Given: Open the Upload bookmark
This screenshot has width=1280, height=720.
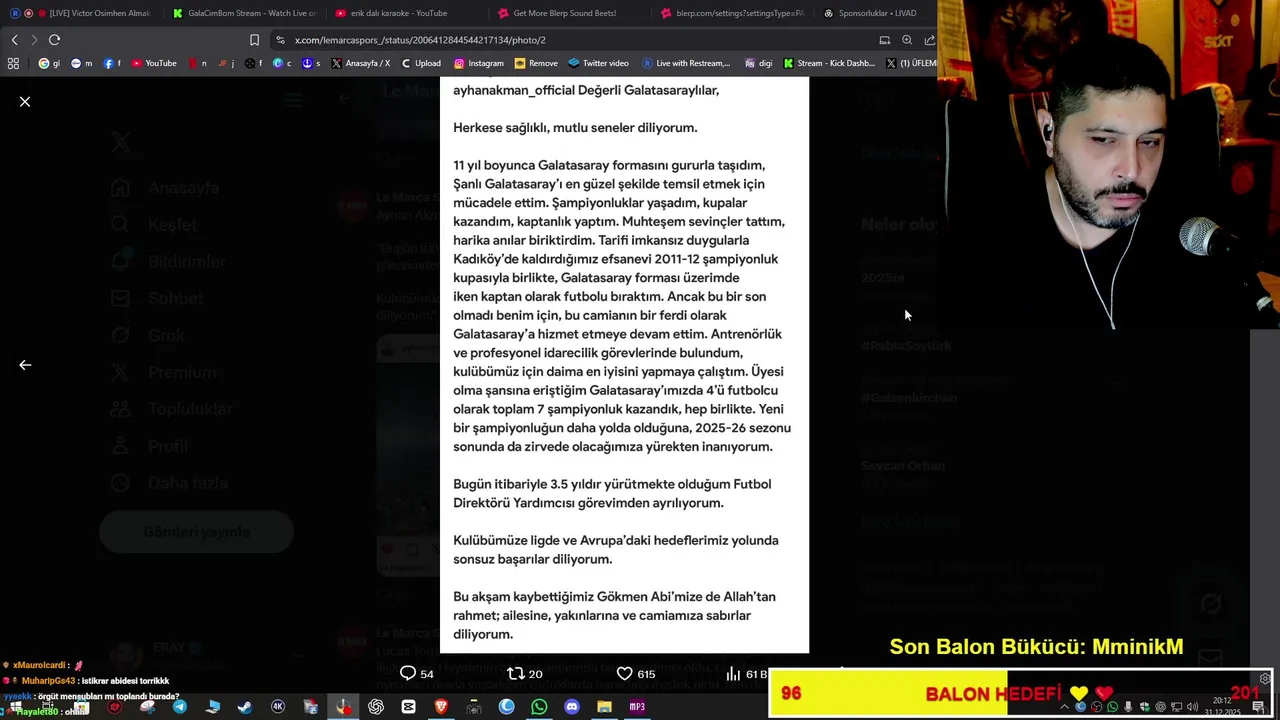Looking at the screenshot, I should 421,63.
